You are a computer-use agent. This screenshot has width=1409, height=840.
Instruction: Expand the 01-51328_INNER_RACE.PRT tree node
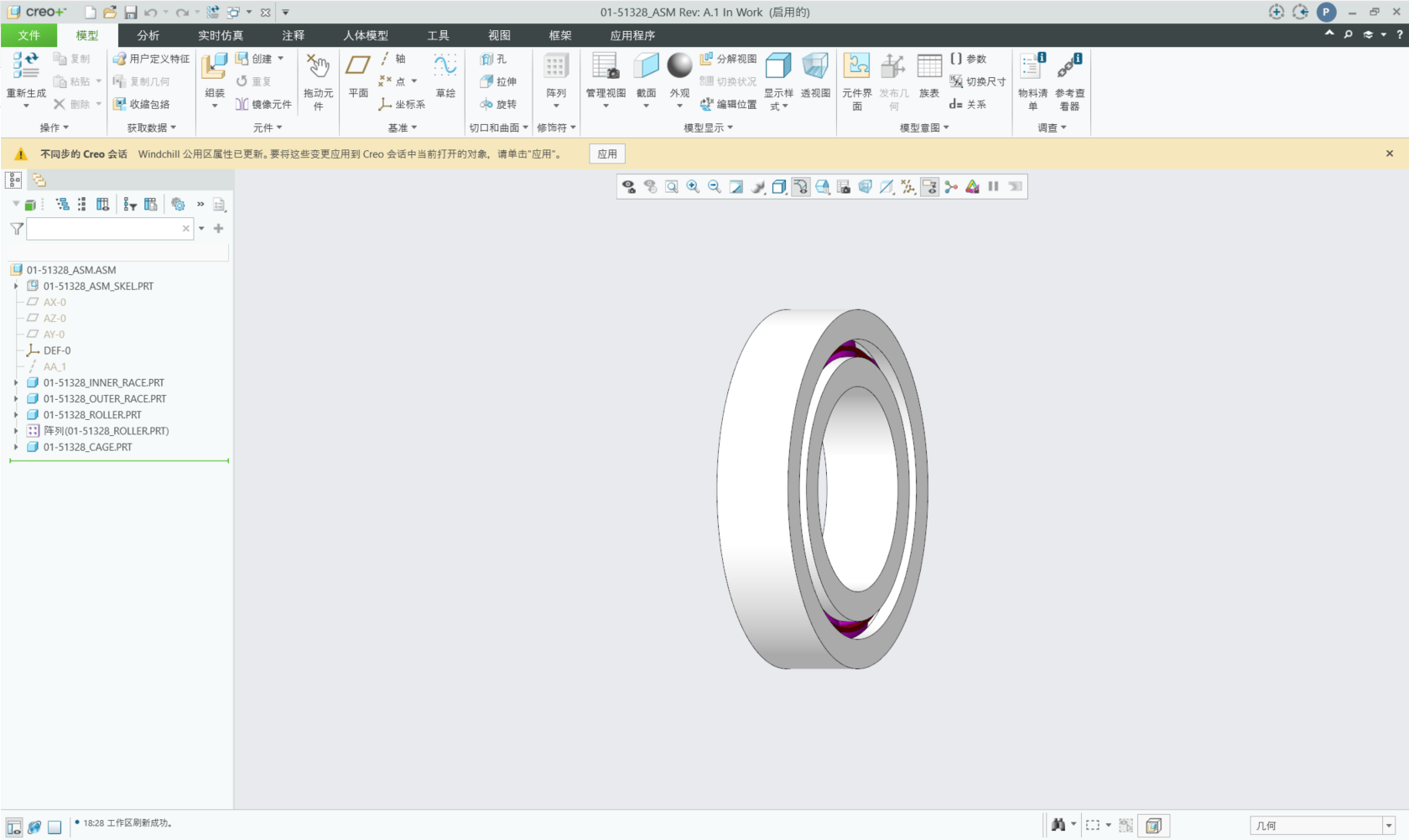point(16,383)
